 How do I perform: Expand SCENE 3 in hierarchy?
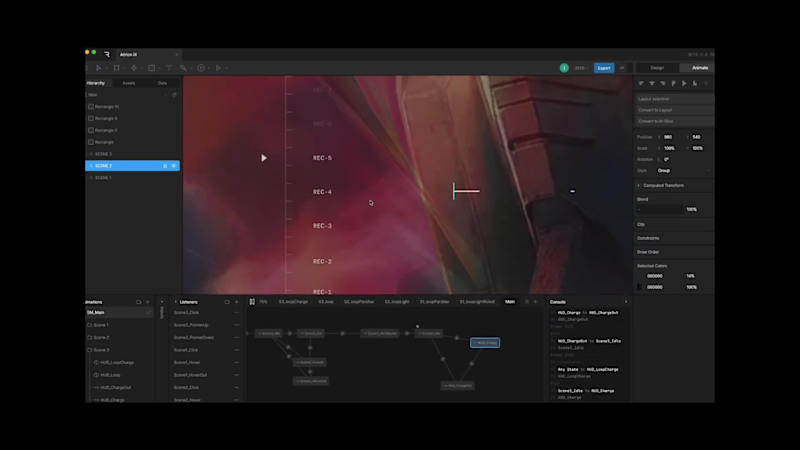91,154
